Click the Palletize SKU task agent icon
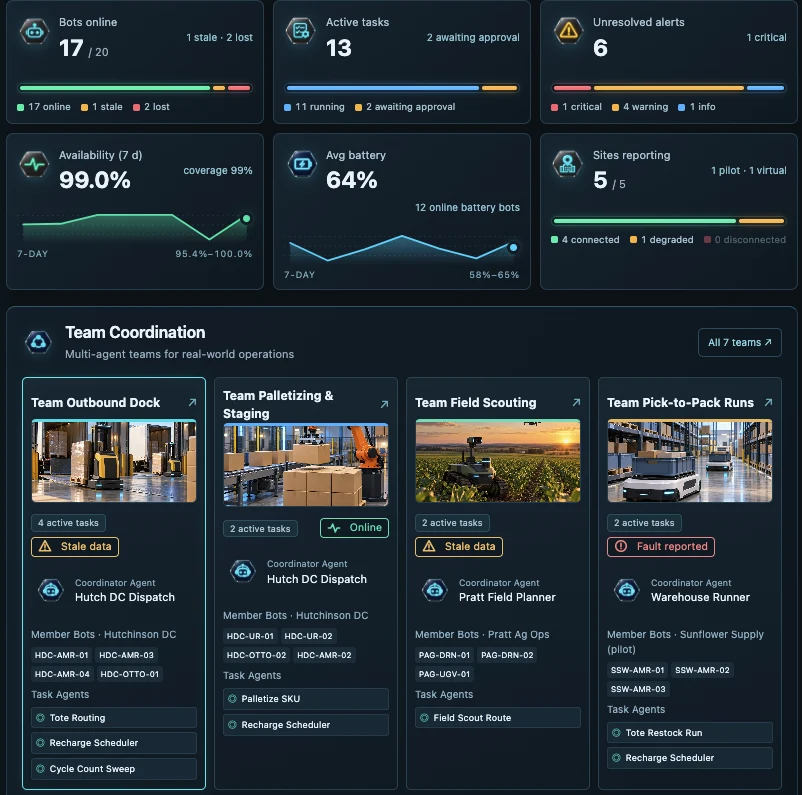802x795 pixels. (232, 699)
